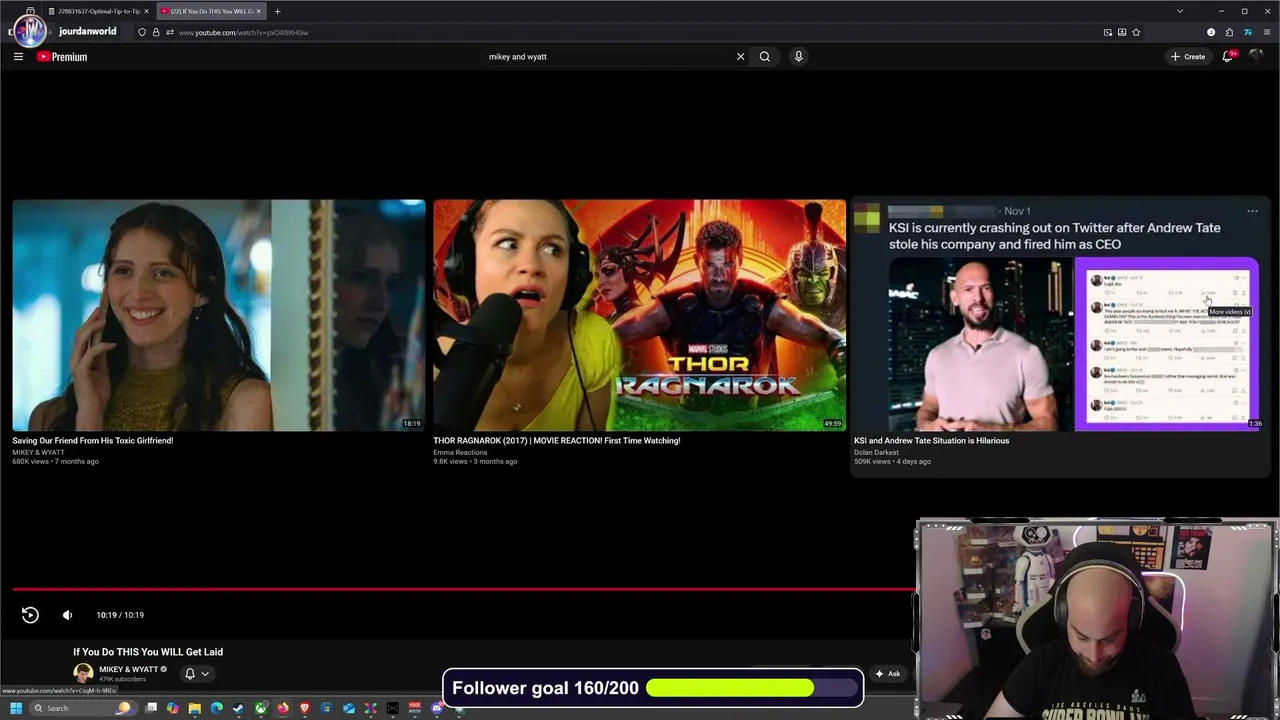Click the 10:19 / 10:19 time display
The height and width of the screenshot is (720, 1280).
[120, 615]
